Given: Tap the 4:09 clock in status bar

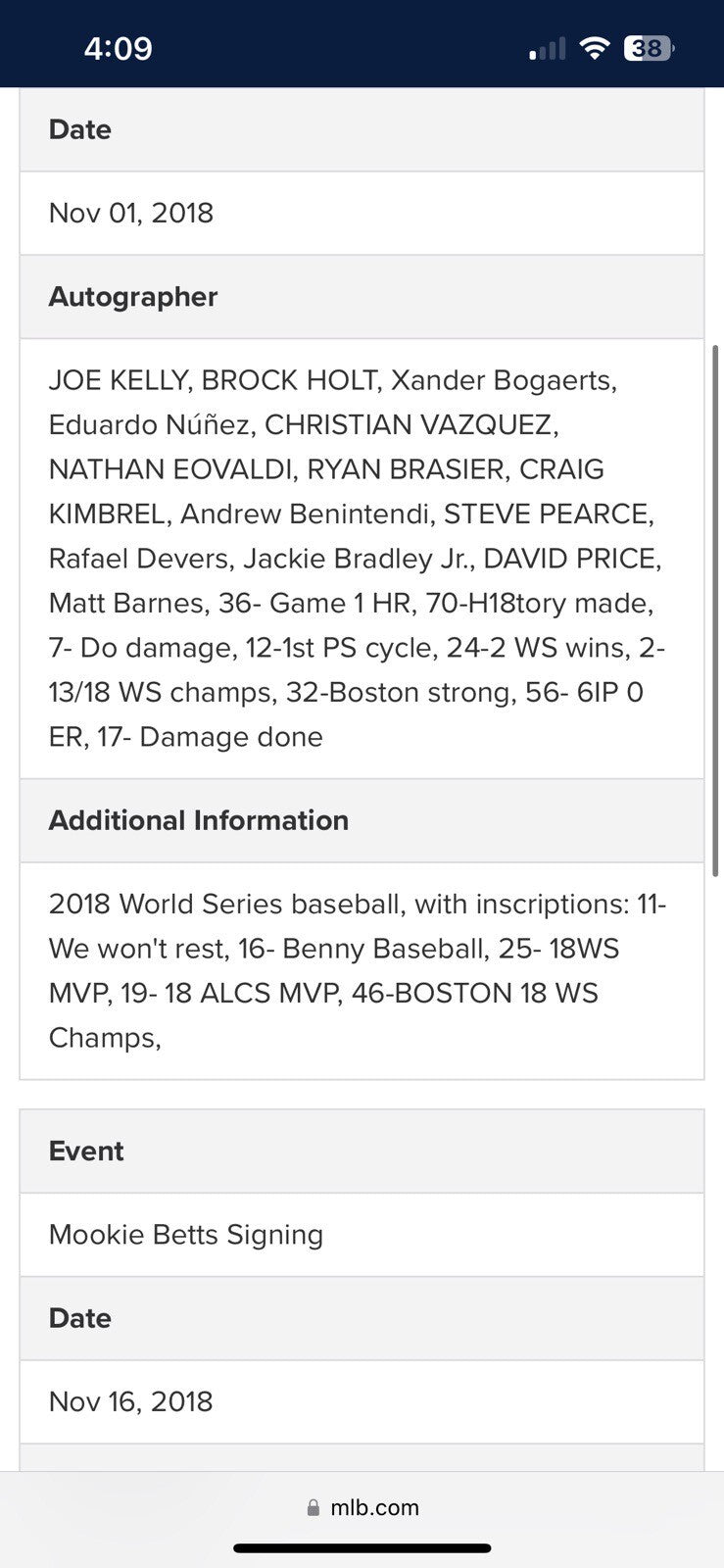Looking at the screenshot, I should point(118,48).
